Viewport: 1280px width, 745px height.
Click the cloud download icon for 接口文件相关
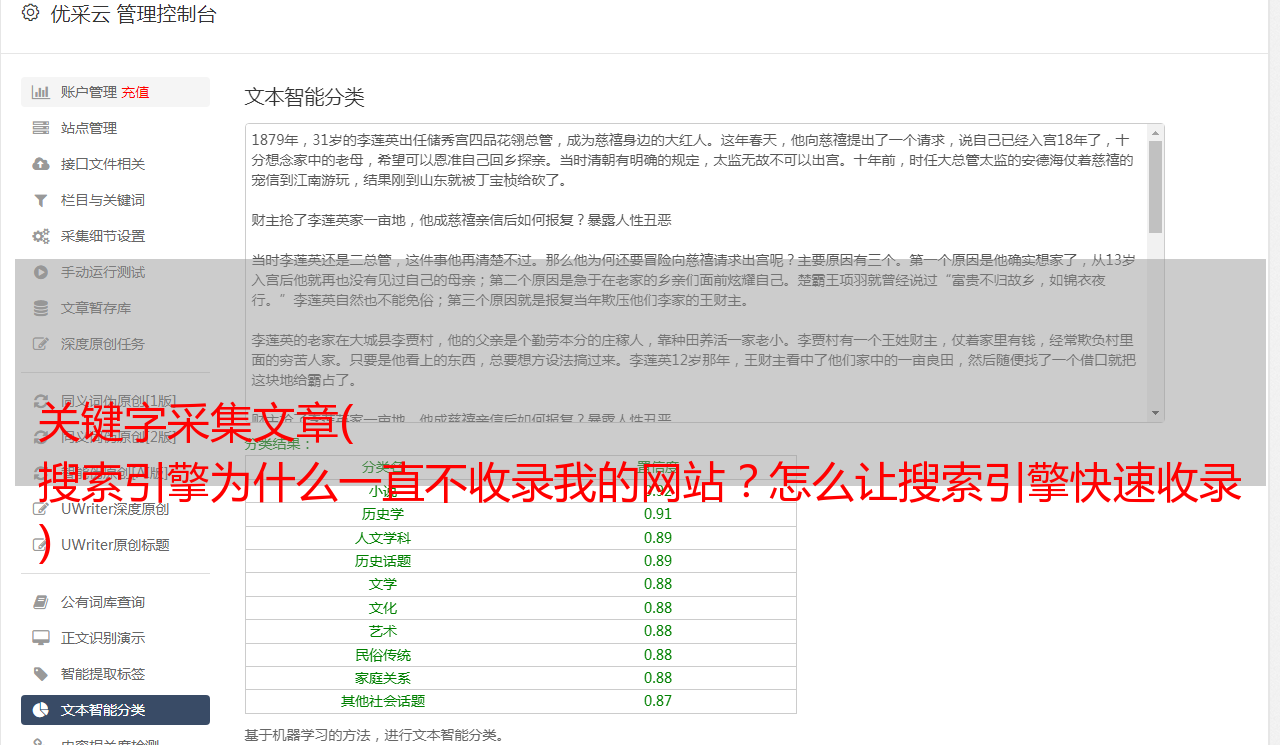[41, 164]
